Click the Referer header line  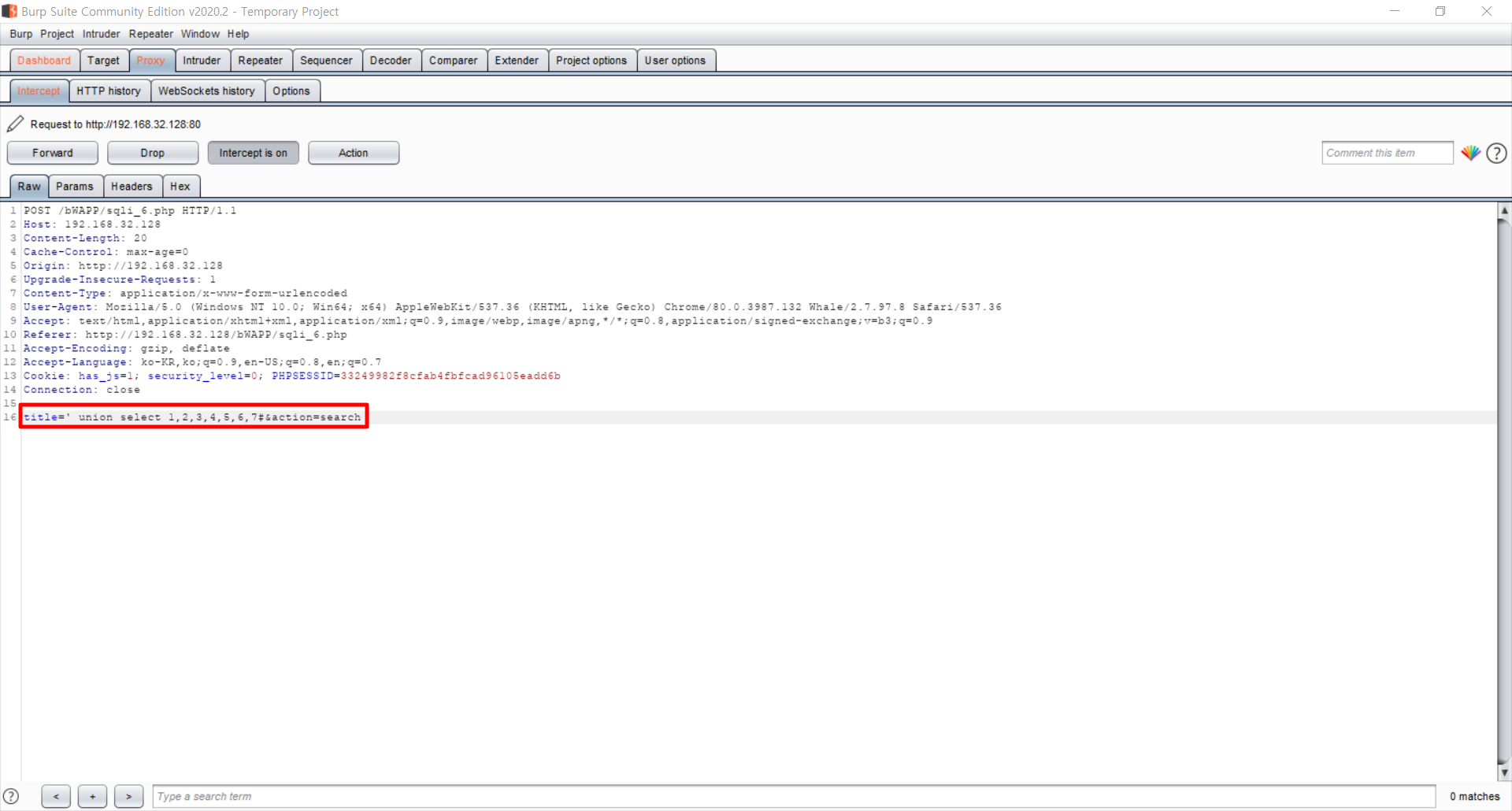(x=185, y=335)
